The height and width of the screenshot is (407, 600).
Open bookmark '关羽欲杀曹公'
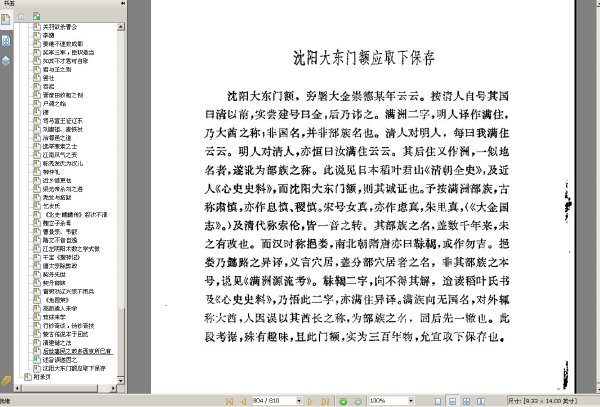coord(60,27)
